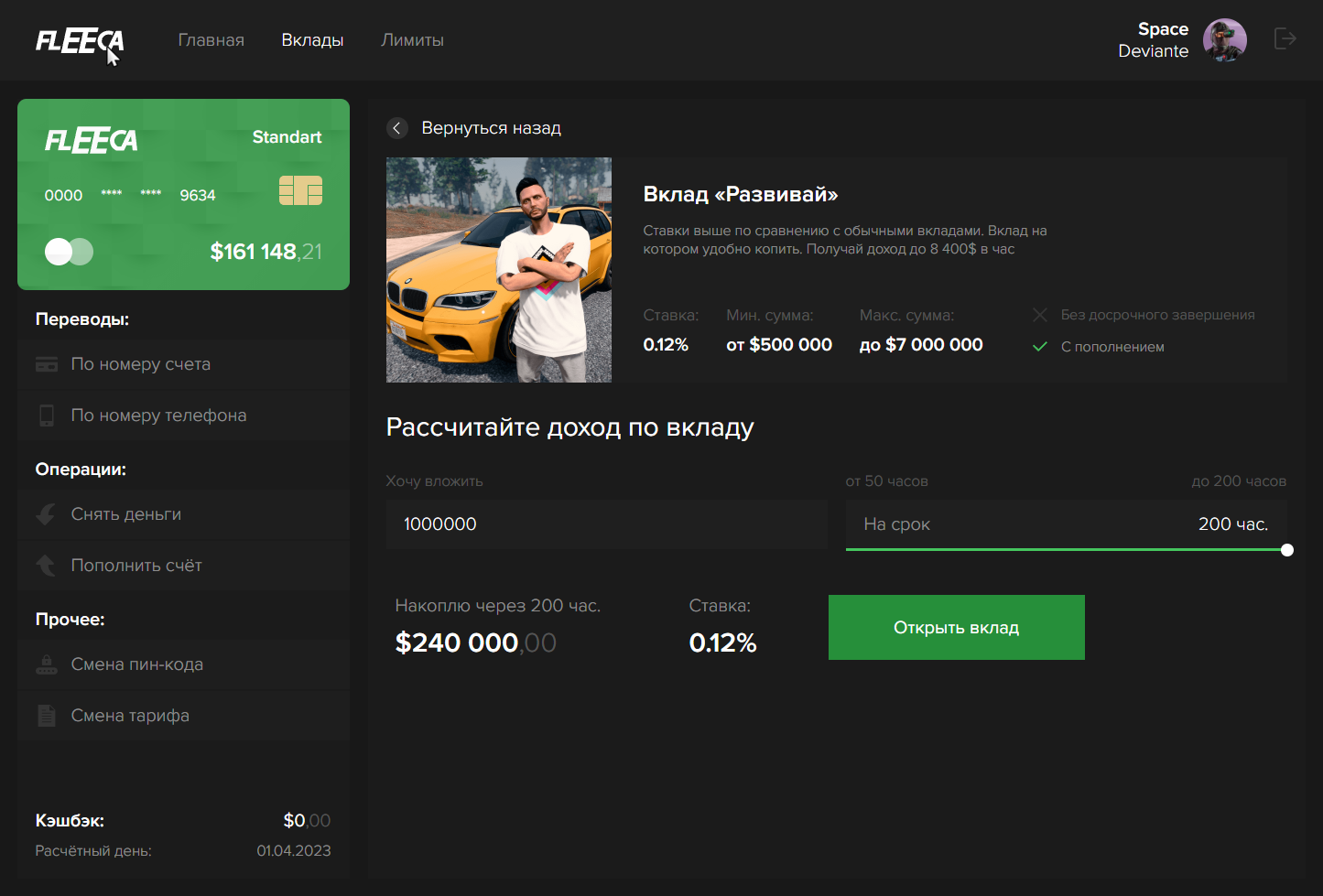1323x896 pixels.
Task: Click the Вернуться назад link
Action: (491, 128)
